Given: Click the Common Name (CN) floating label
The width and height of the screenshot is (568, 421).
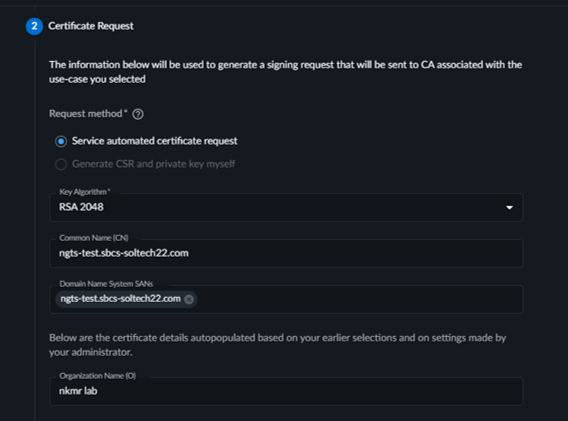Looking at the screenshot, I should (x=94, y=238).
